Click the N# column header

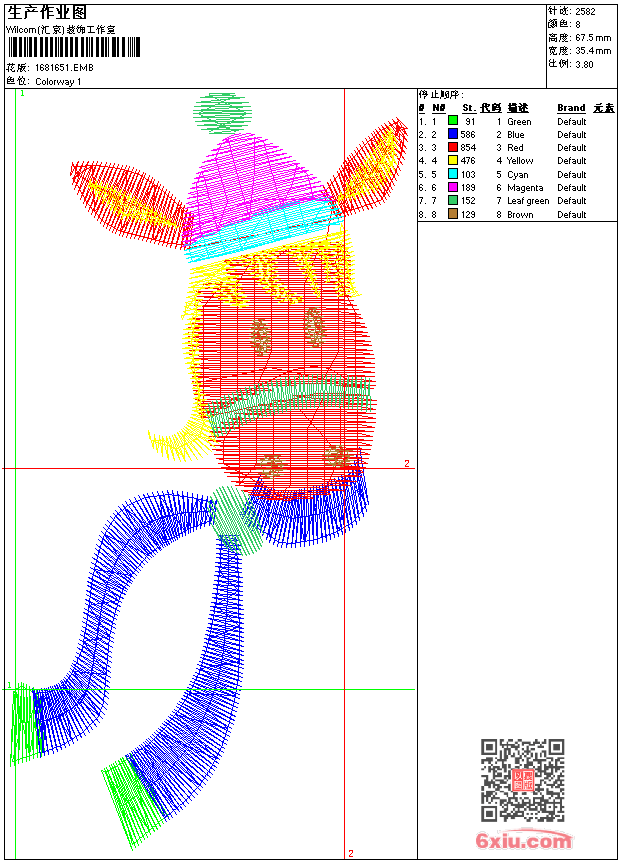438,108
